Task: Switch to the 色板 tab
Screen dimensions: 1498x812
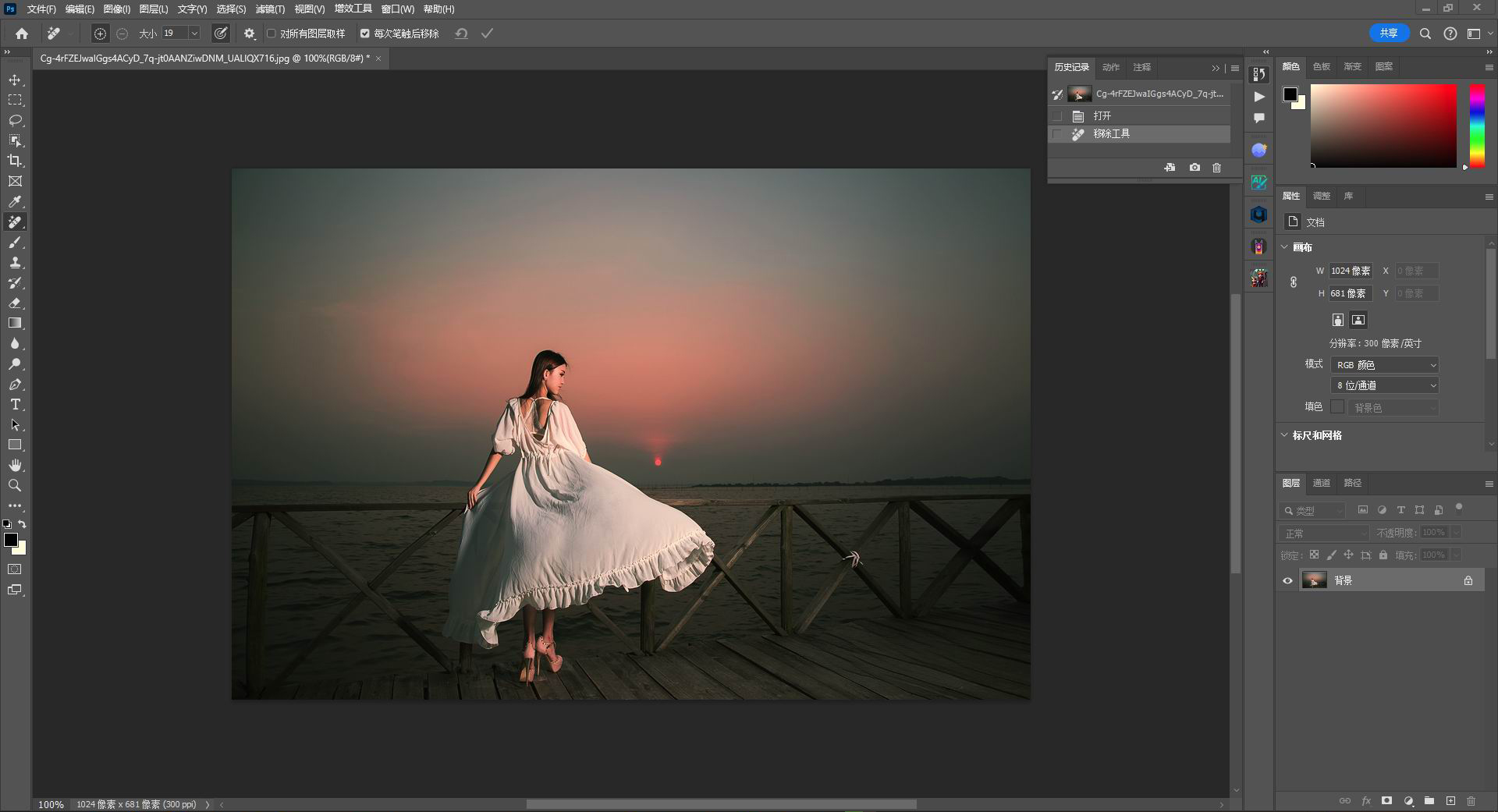Action: 1321,66
